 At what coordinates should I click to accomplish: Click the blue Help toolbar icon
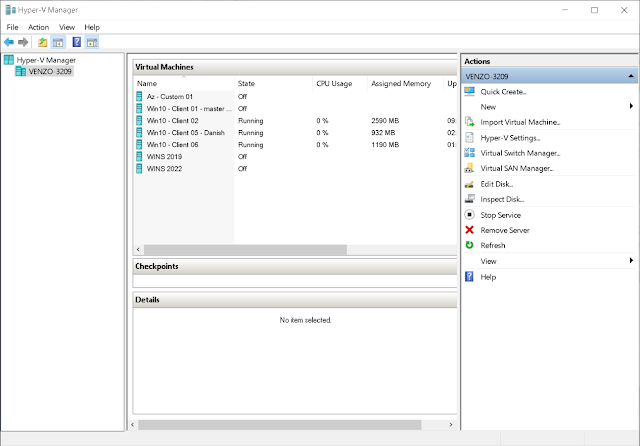coord(76,42)
